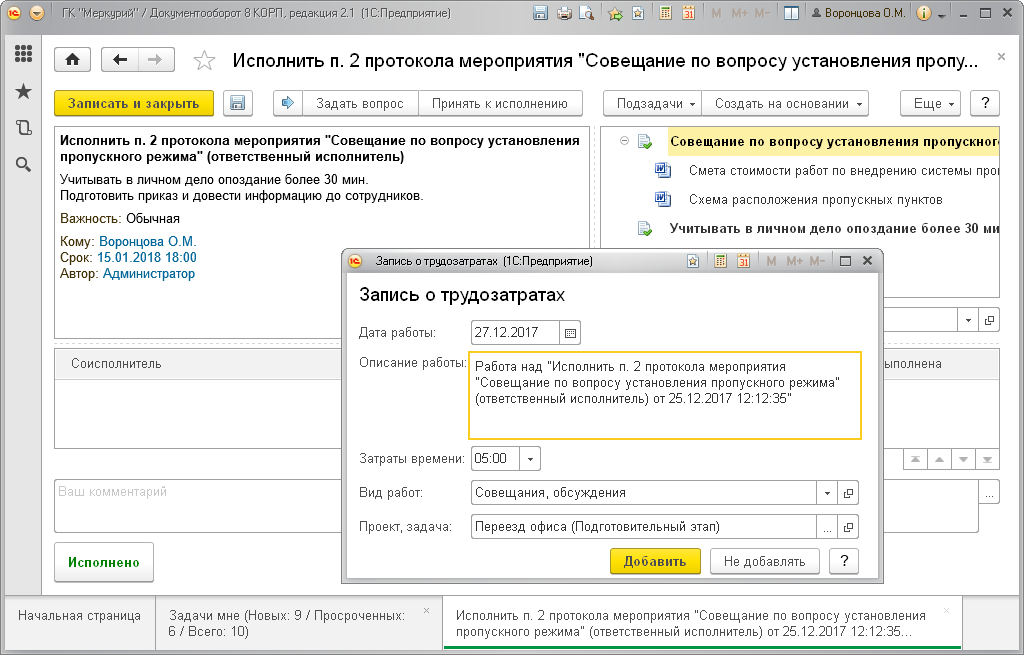
Task: Click M+ memory button in main title bar
Action: click(x=739, y=13)
